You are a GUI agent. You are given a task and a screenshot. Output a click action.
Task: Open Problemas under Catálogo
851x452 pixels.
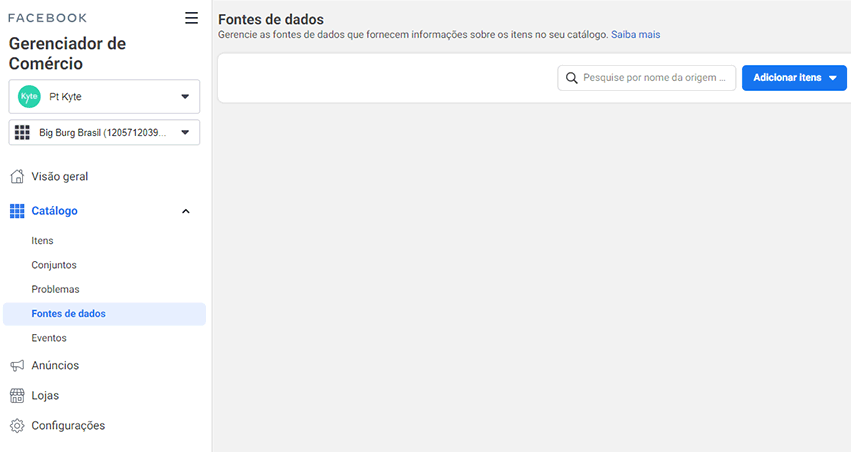pyautogui.click(x=55, y=290)
